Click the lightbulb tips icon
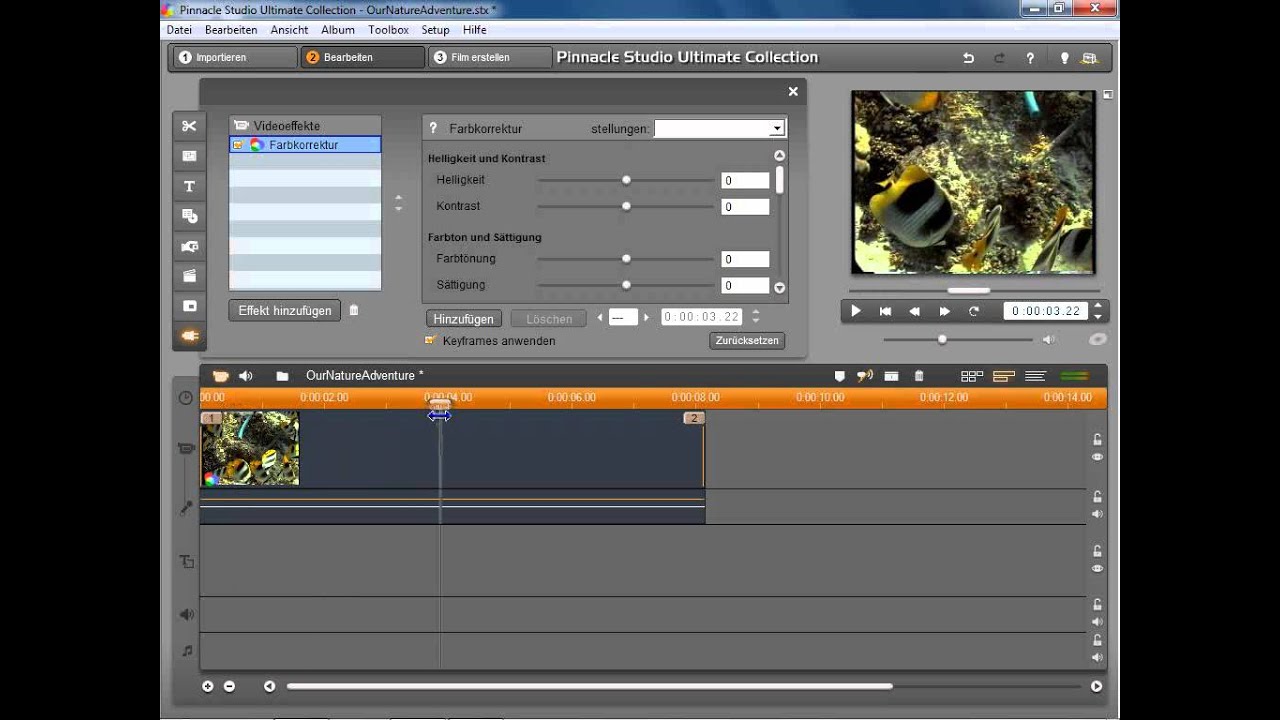 (x=1065, y=58)
